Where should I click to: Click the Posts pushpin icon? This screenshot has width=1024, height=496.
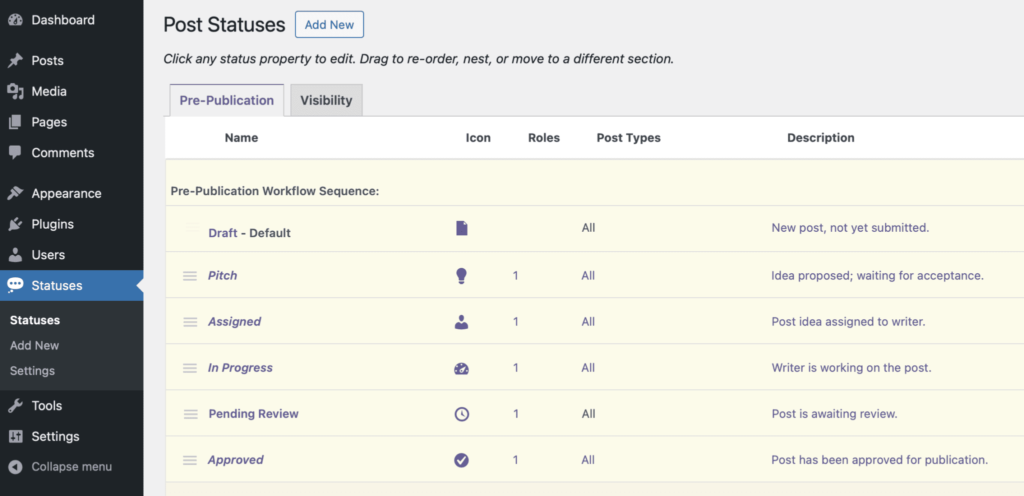click(15, 61)
